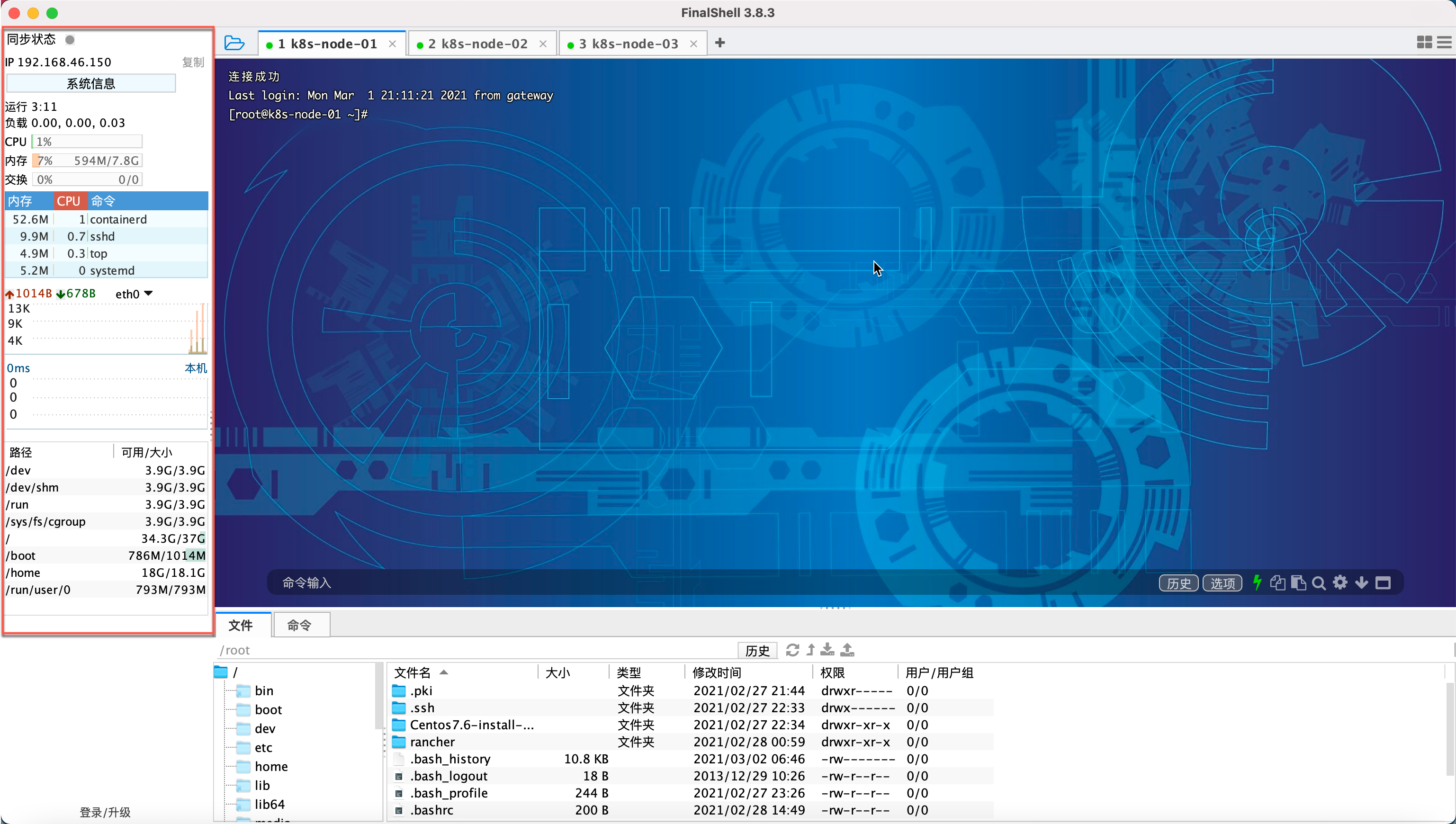Click the 命令输入 command input field
1456x824 pixels.
453,582
